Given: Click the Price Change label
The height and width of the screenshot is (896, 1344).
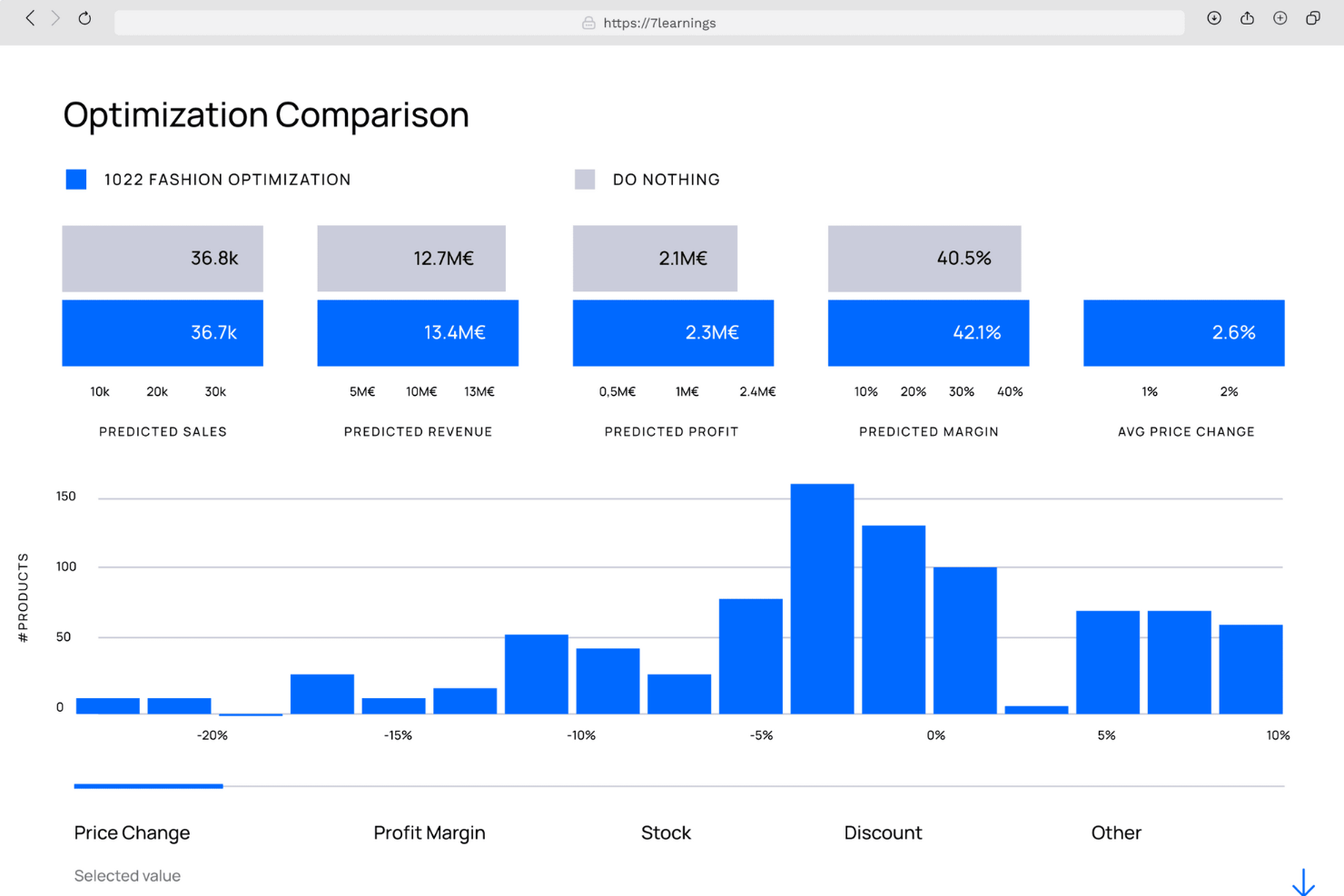Looking at the screenshot, I should click(132, 832).
